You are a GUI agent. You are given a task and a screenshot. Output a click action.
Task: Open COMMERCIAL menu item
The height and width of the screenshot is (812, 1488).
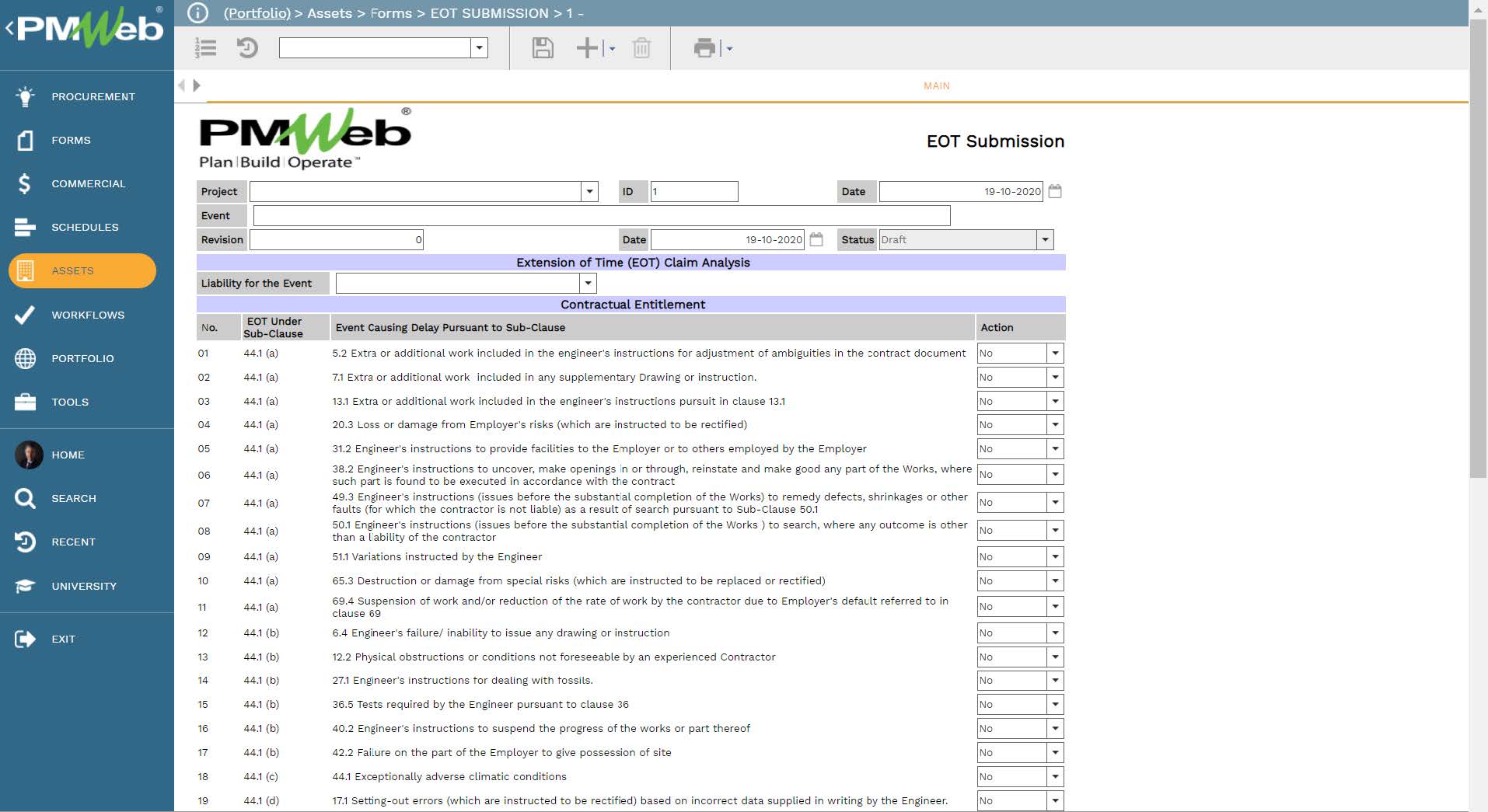click(88, 183)
